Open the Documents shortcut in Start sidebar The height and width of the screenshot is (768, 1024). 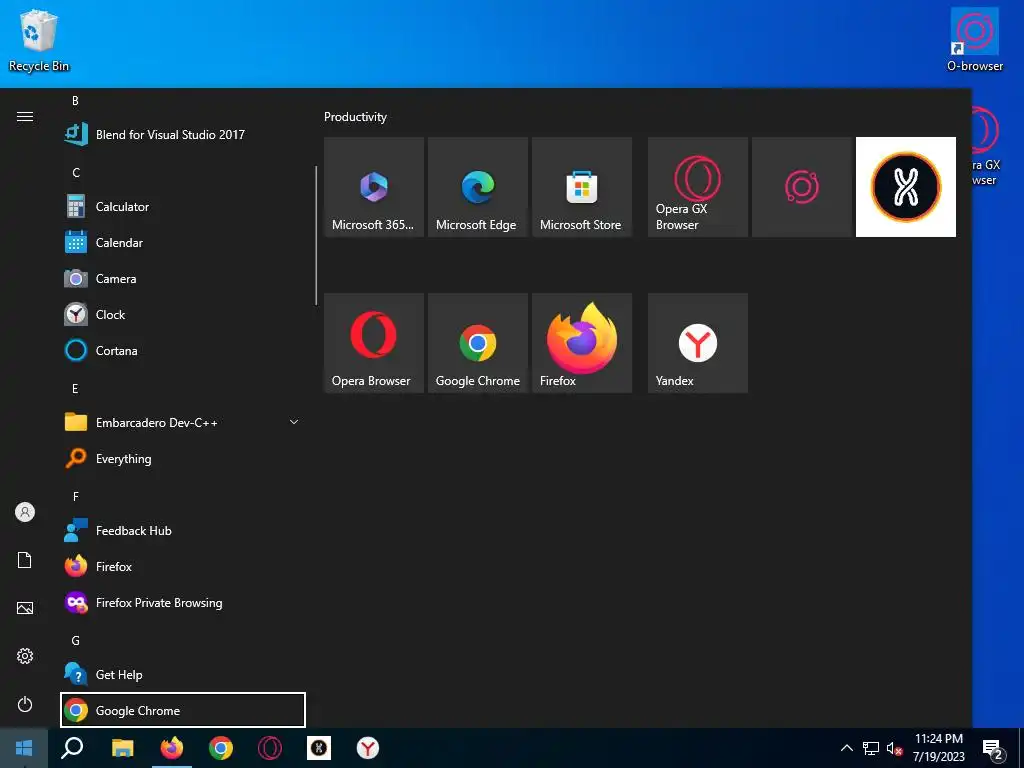[x=25, y=560]
